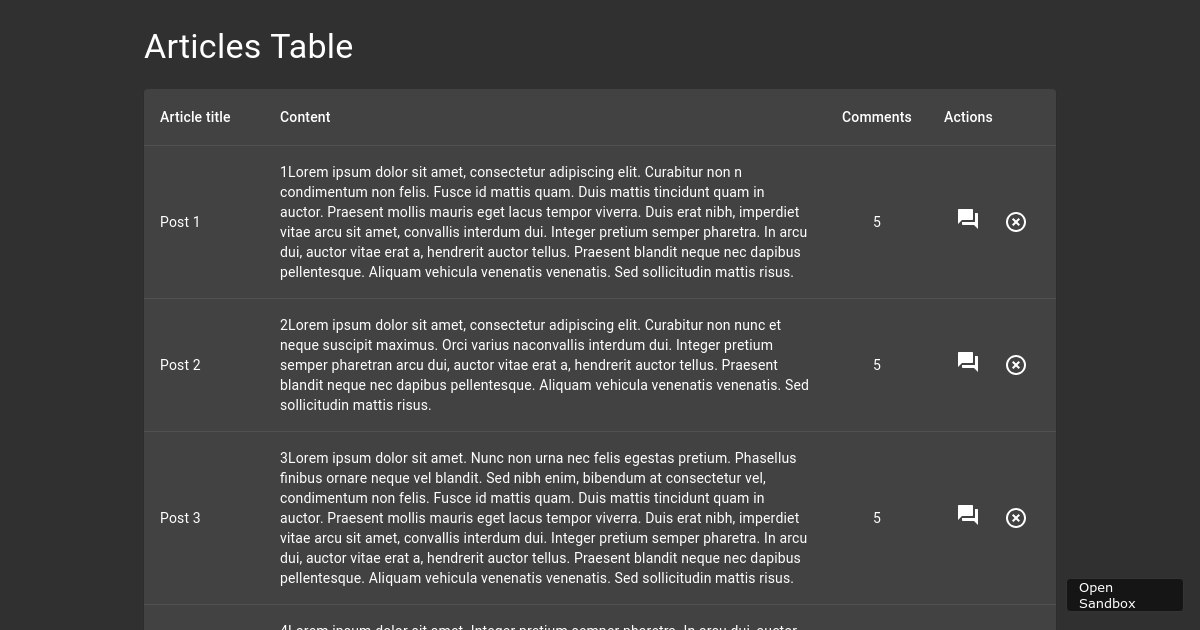Click the Post 1 content paragraph

544,222
